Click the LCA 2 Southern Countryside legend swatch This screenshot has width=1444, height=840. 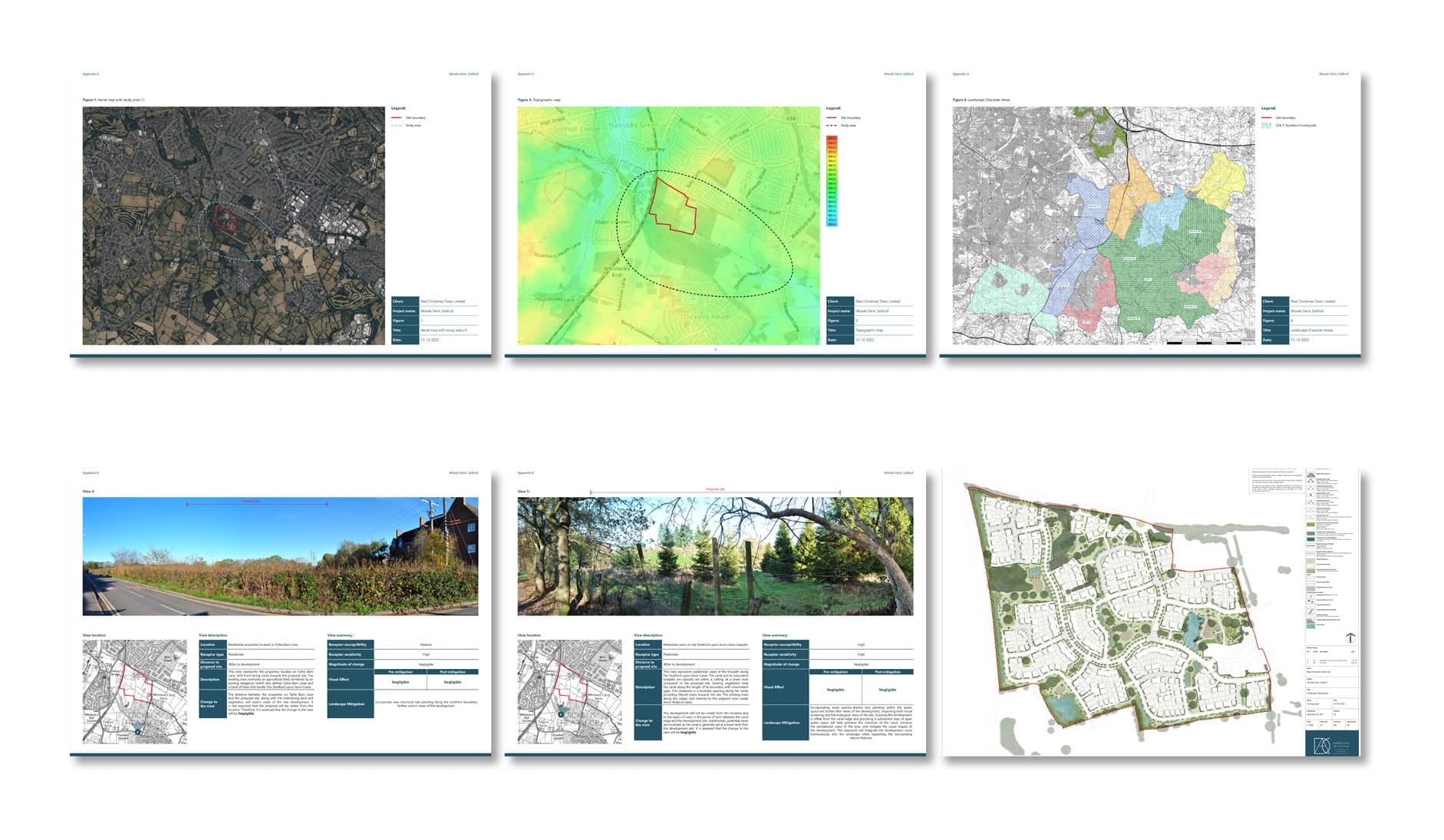click(1266, 125)
